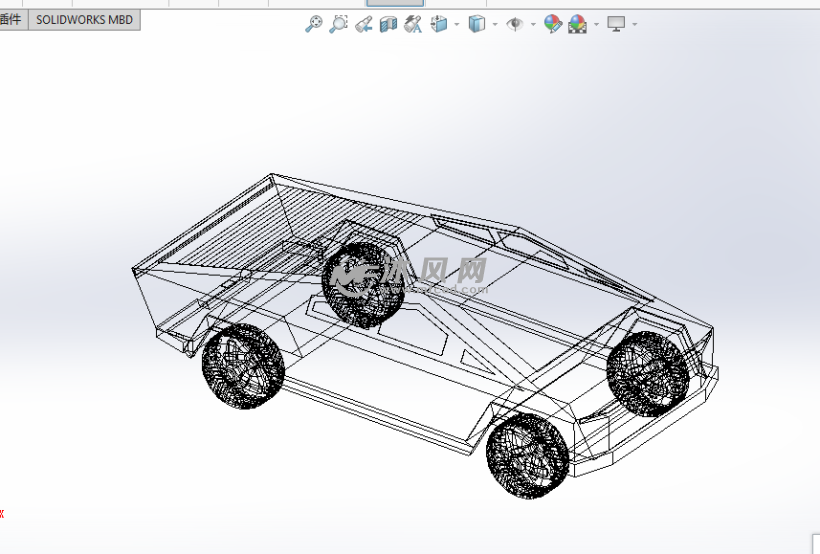Click the View Settings monitor icon
This screenshot has height=554, width=820.
pos(616,24)
